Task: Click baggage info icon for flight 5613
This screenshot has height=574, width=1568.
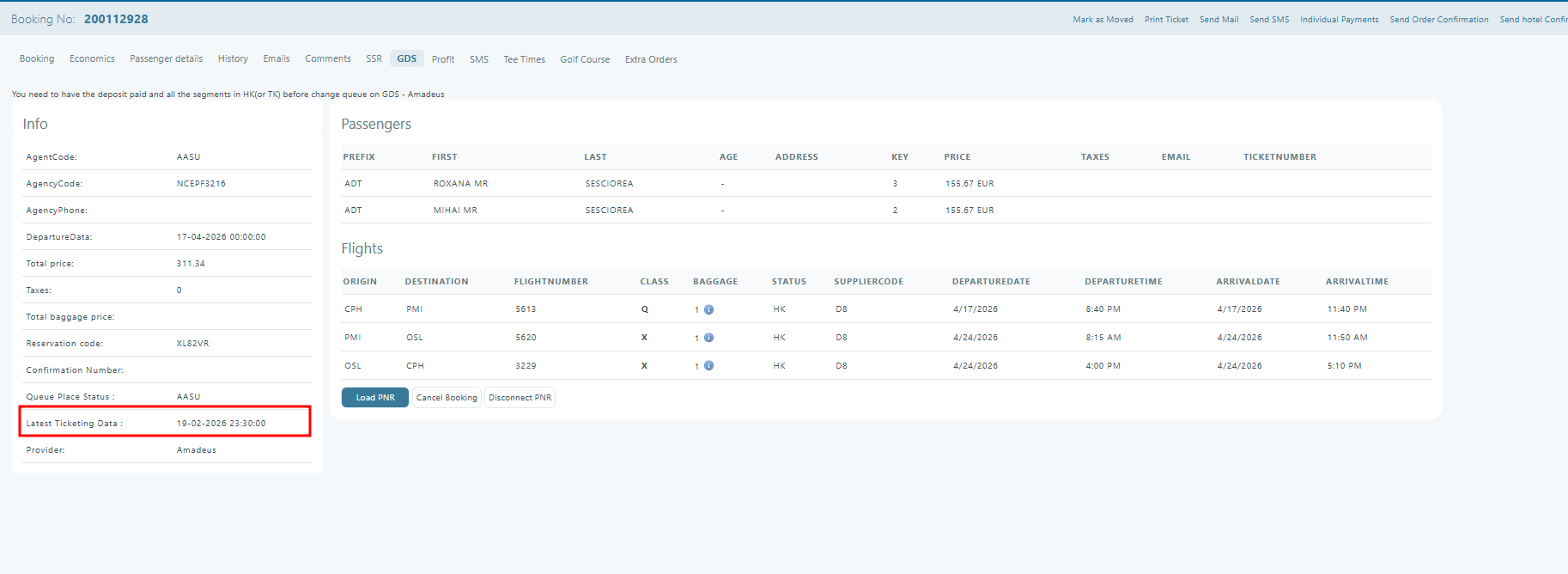Action: [708, 309]
